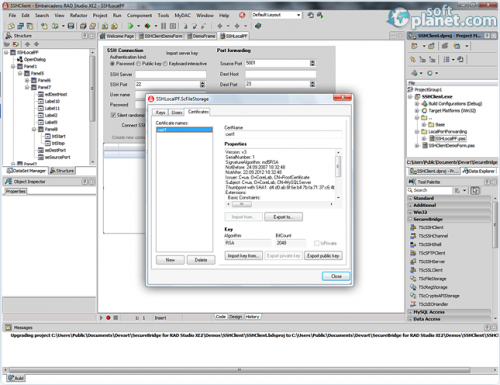Switch to Users tab in dialog
This screenshot has height=385, width=500.
click(177, 112)
